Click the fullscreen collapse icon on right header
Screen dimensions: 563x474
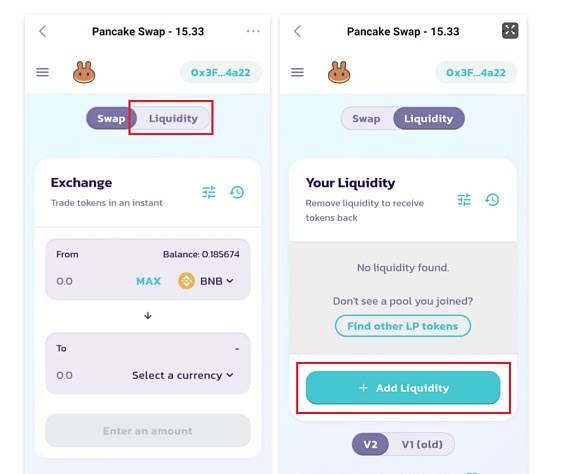[510, 31]
